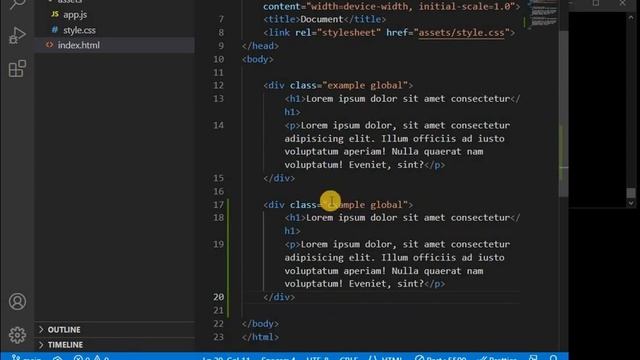The width and height of the screenshot is (640, 360).
Task: Click the HTML language mode indicator
Action: (386, 358)
